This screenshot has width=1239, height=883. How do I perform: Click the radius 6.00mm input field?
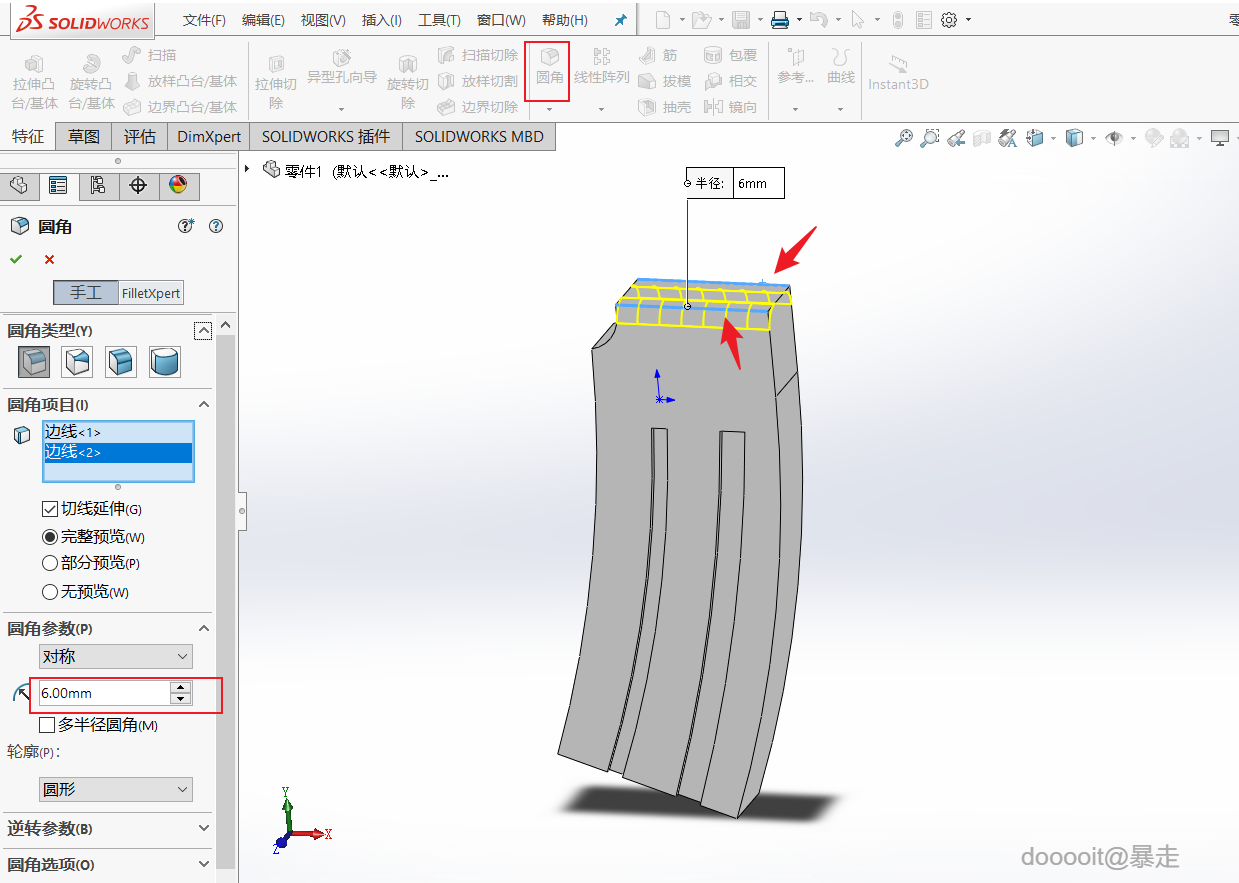tap(104, 693)
